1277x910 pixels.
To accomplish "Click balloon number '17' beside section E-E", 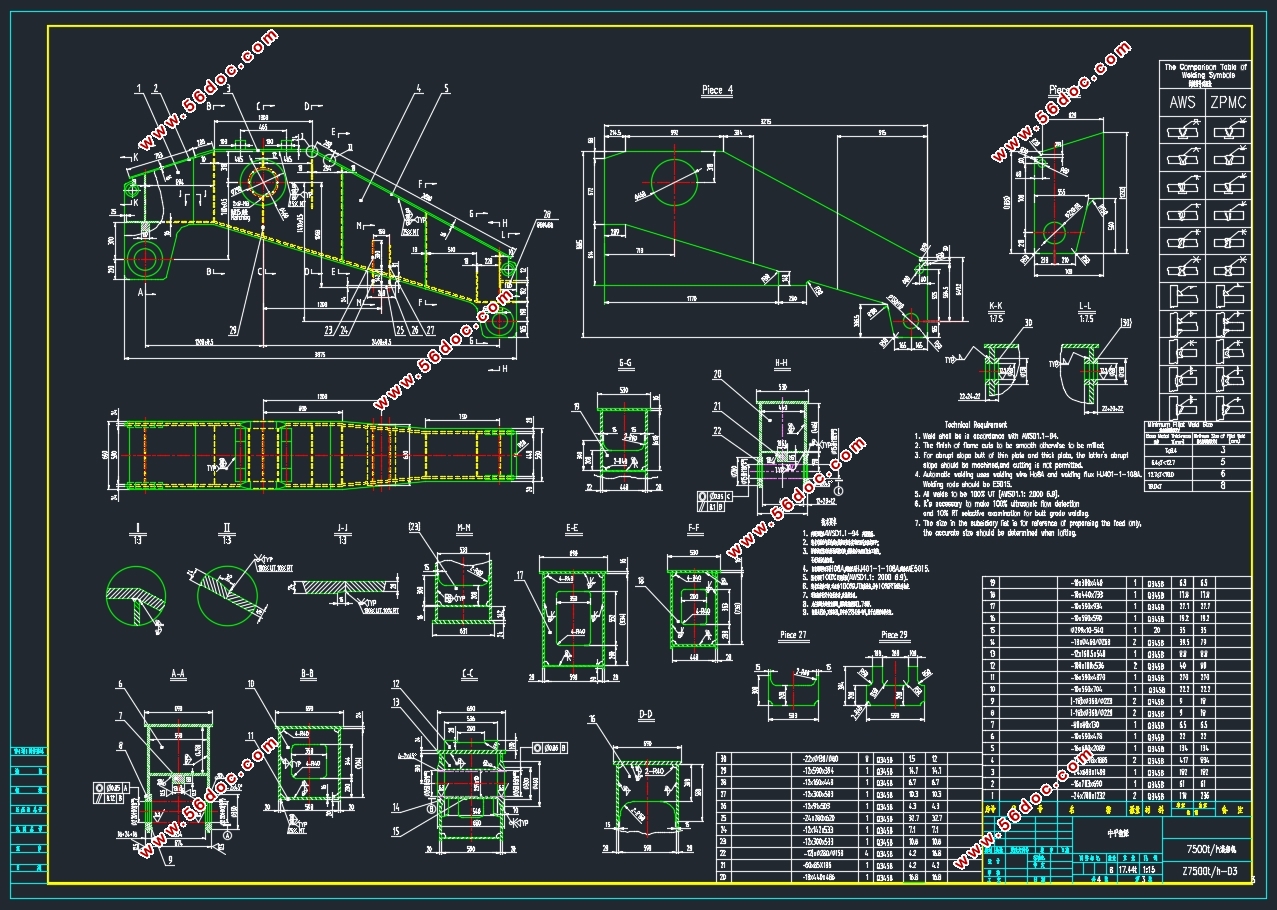I will click(521, 575).
